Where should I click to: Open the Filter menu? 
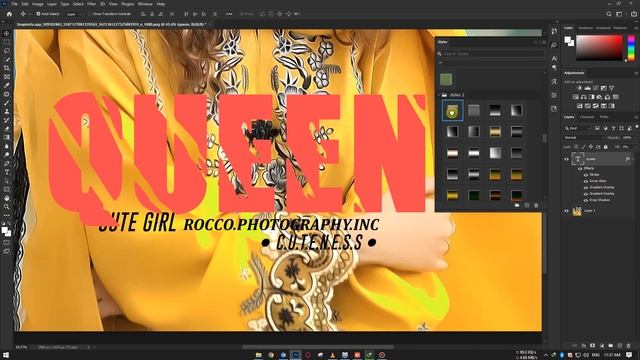[91, 4]
